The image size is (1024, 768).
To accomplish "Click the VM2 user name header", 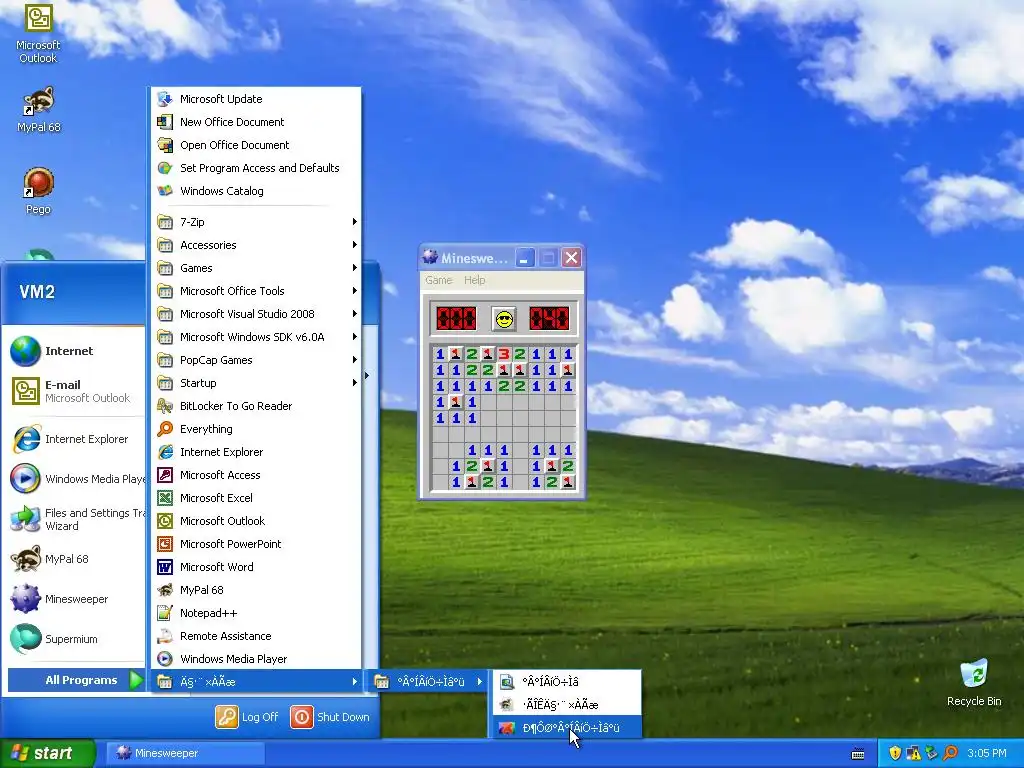I will click(x=37, y=291).
